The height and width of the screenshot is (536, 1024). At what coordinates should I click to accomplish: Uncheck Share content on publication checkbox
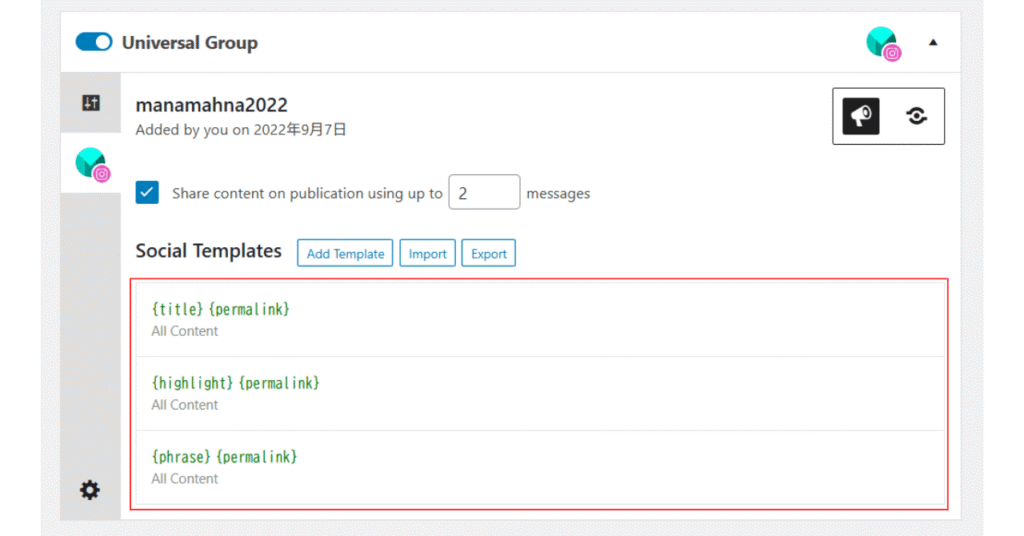147,192
